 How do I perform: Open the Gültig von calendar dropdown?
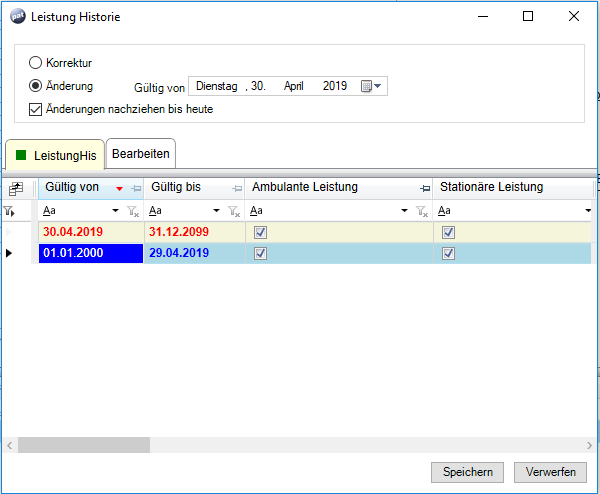click(371, 86)
